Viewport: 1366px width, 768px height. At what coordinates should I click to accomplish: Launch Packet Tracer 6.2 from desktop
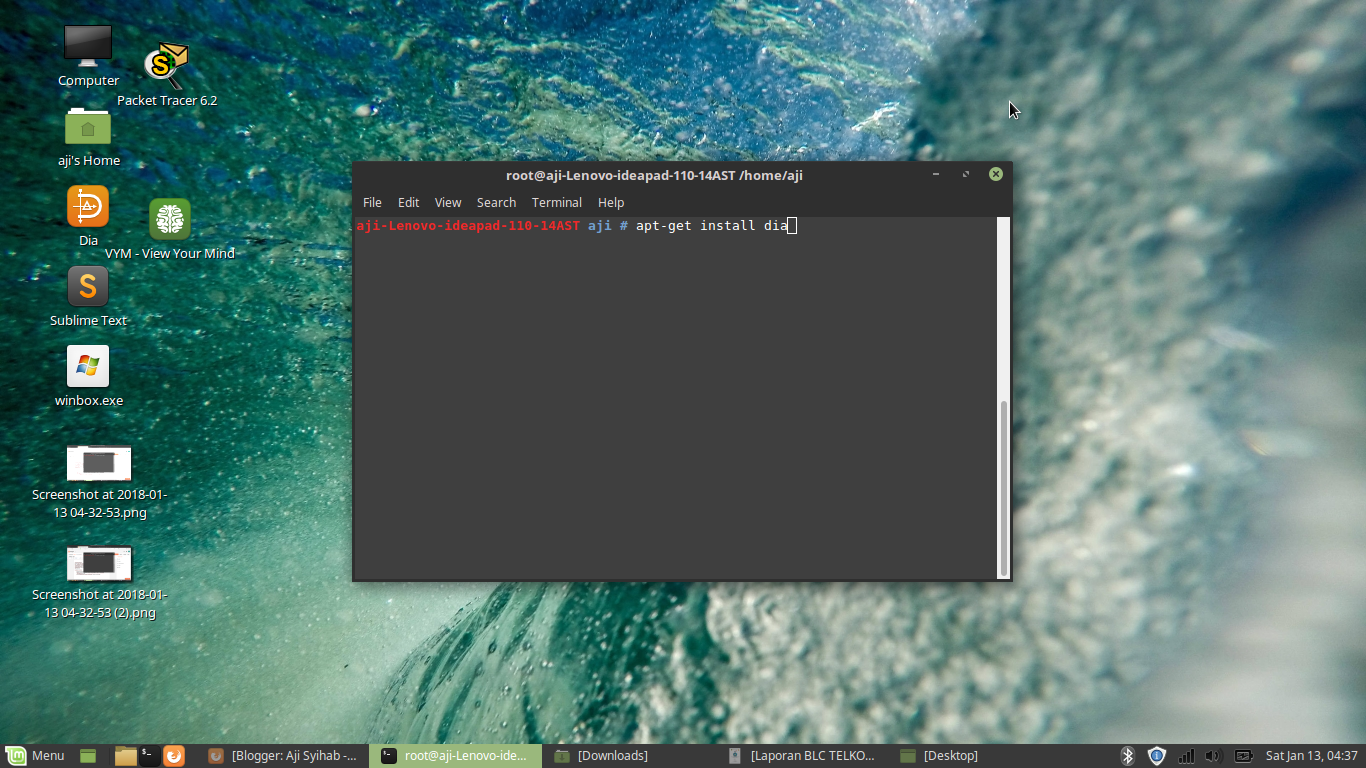click(x=167, y=75)
